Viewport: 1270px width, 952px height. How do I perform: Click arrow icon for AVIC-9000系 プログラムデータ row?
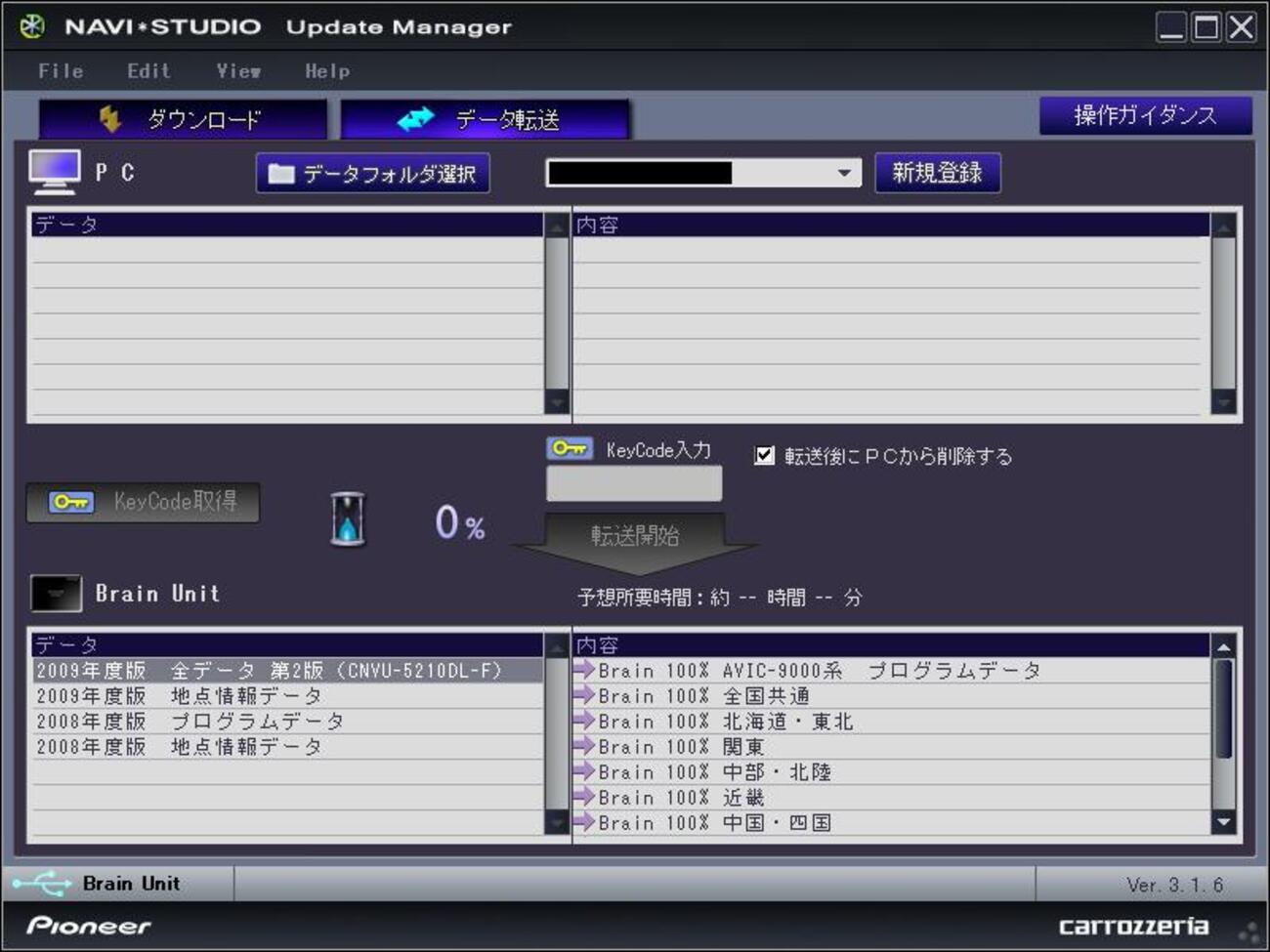click(584, 670)
